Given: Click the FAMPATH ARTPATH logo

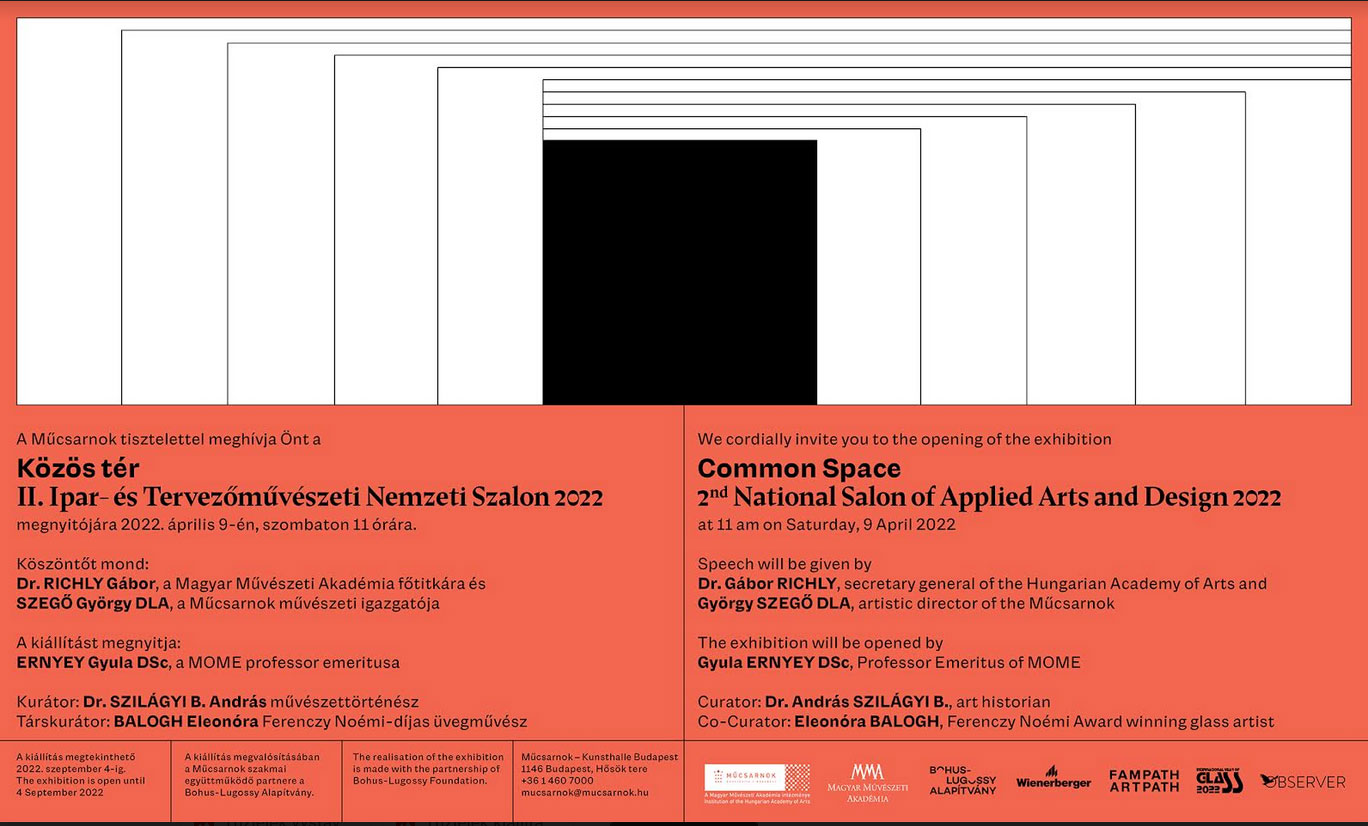Looking at the screenshot, I should pyautogui.click(x=1144, y=781).
